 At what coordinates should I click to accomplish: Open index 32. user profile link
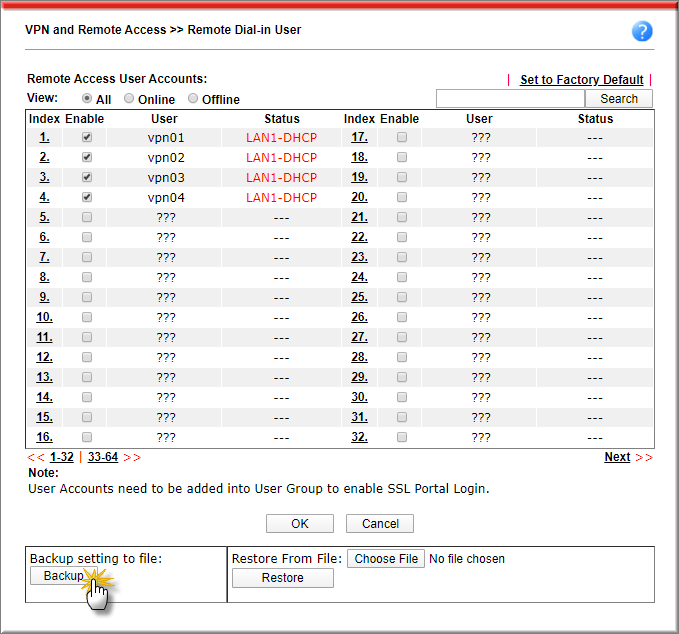coord(359,437)
